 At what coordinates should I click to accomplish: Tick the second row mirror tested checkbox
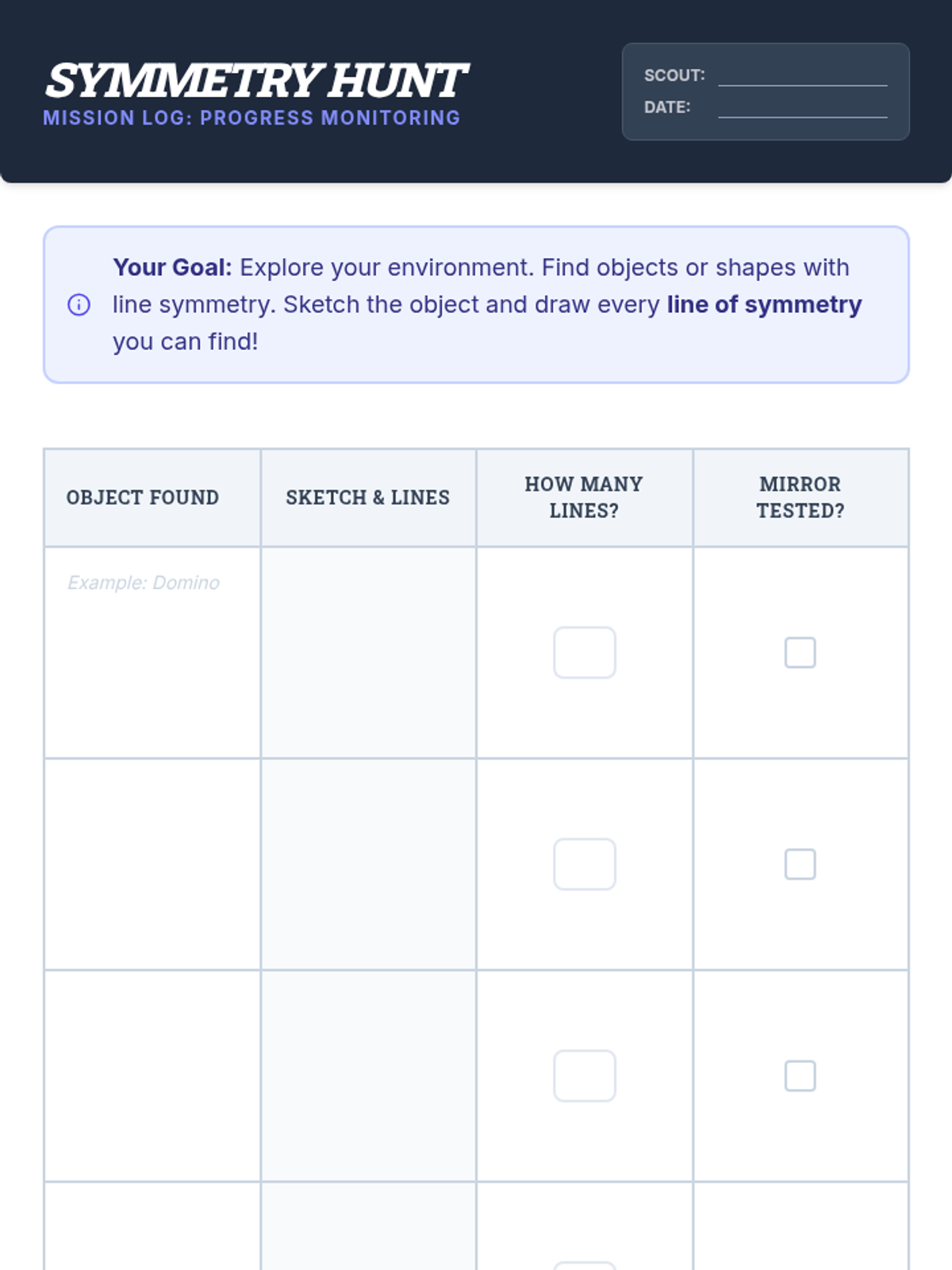[800, 864]
